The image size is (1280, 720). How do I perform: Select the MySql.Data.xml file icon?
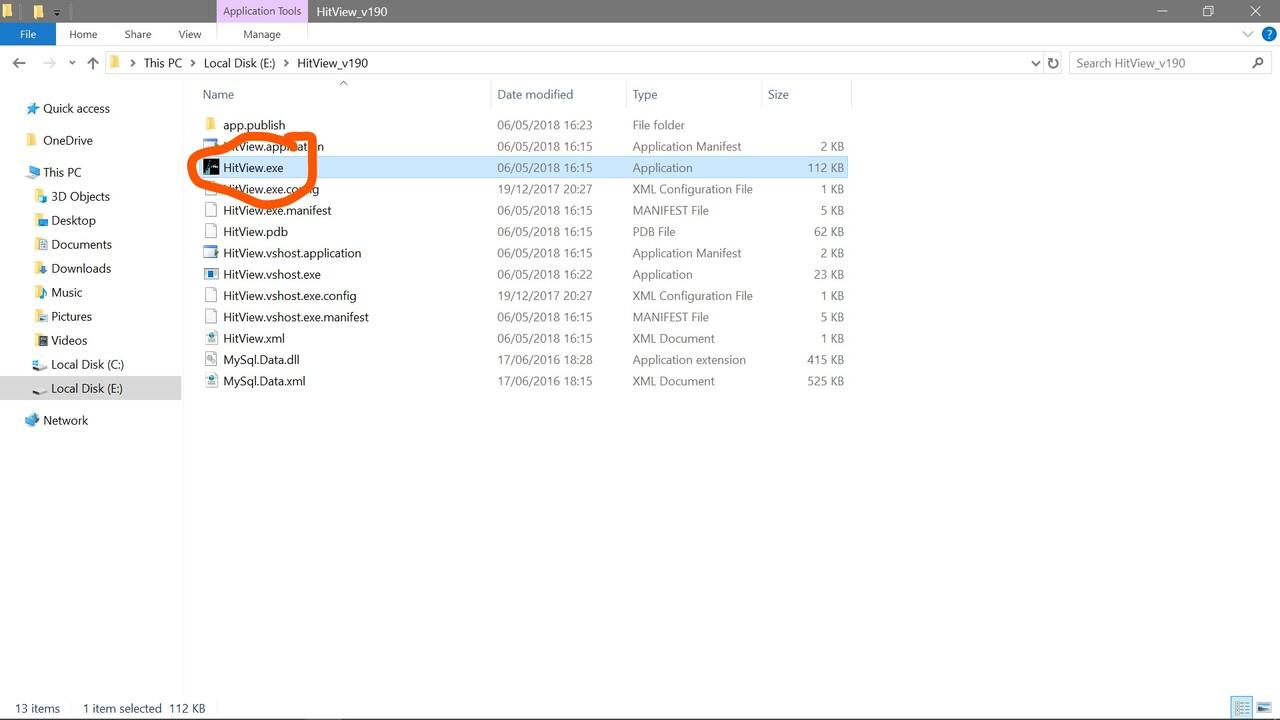pyautogui.click(x=210, y=381)
